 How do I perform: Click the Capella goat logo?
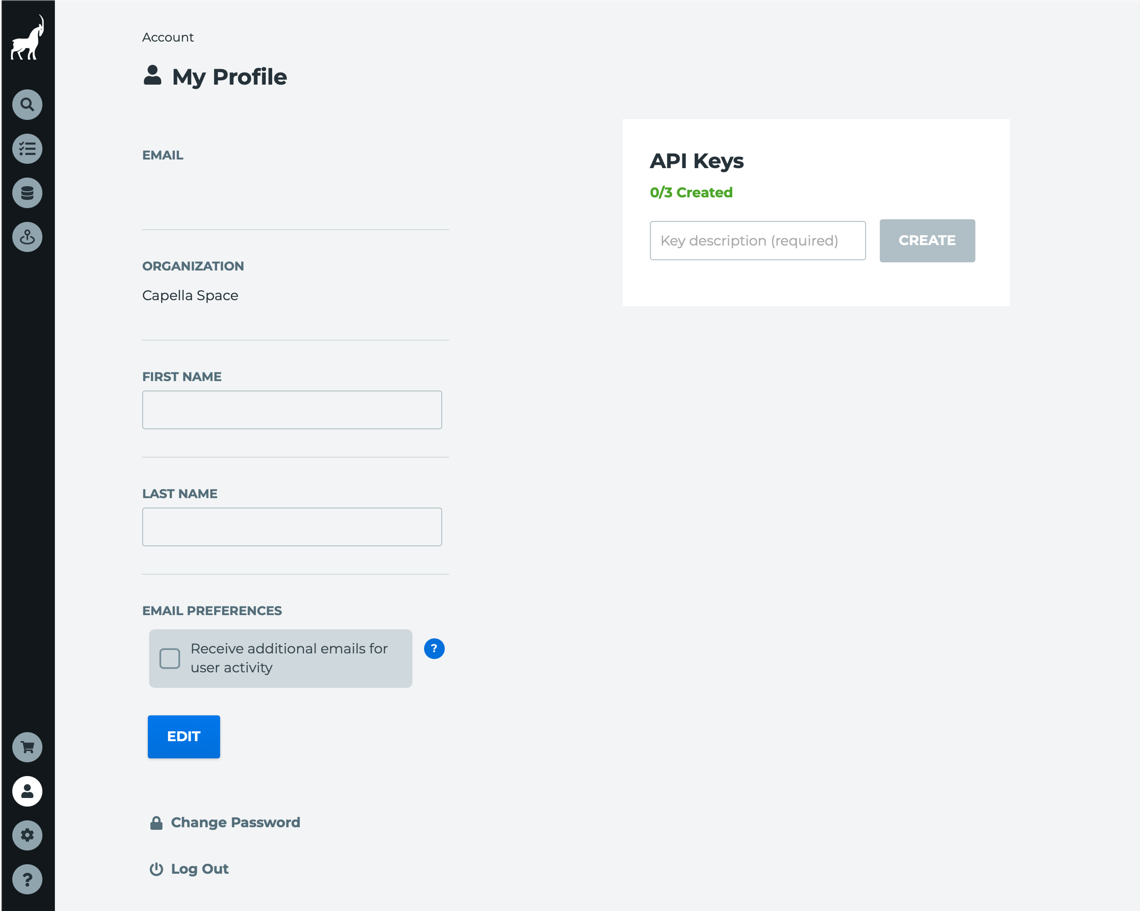tap(27, 38)
